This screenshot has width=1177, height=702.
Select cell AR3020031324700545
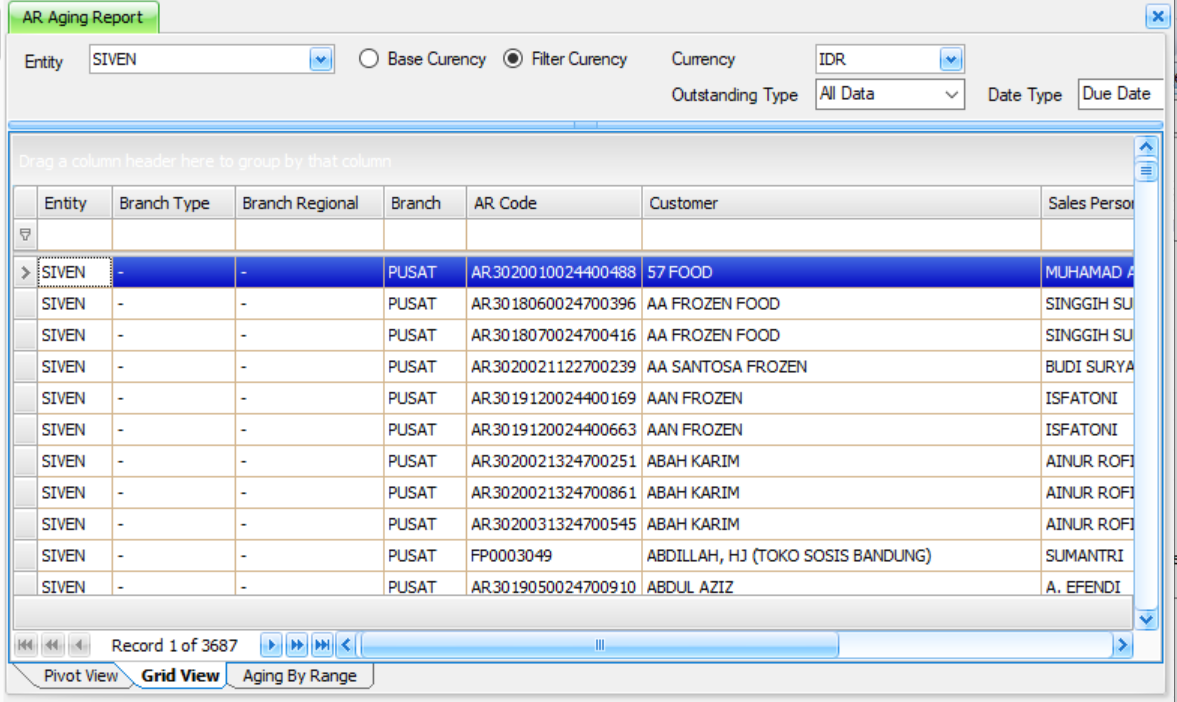[554, 524]
